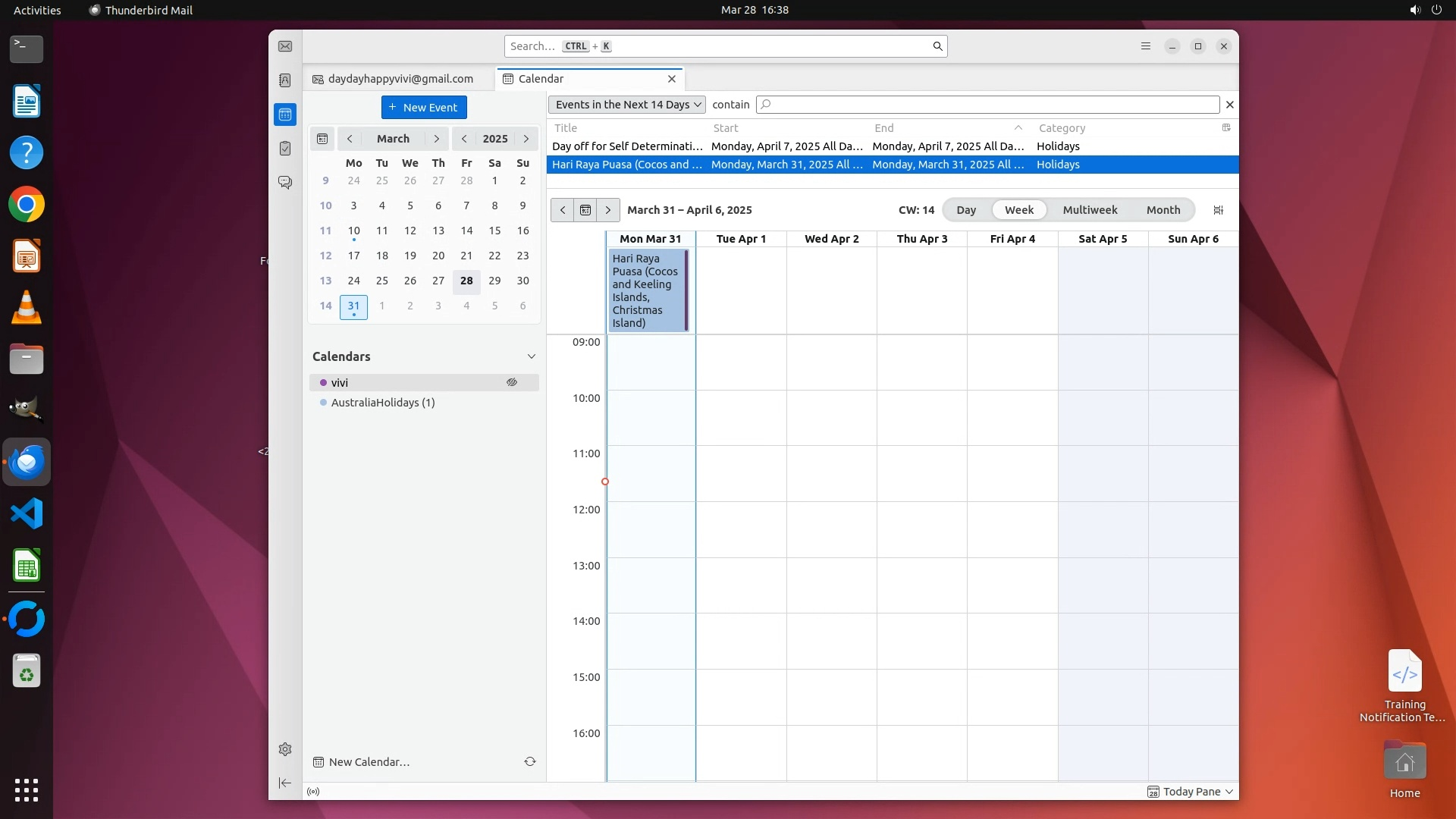
Task: Open the Address Book space icon
Action: 285,80
